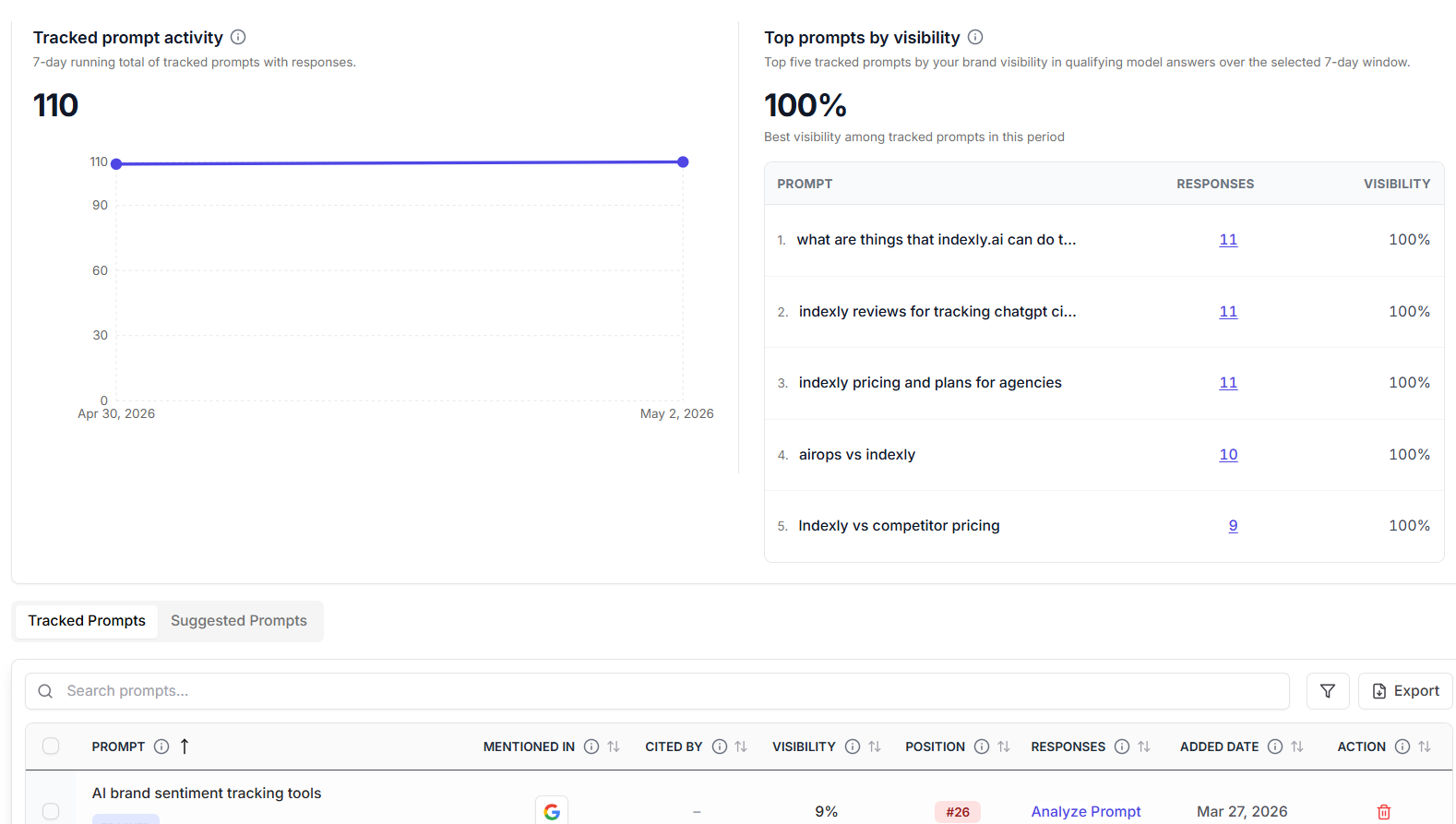Switch to the Tracked Prompts tab
The width and height of the screenshot is (1456, 824).
[x=87, y=621]
